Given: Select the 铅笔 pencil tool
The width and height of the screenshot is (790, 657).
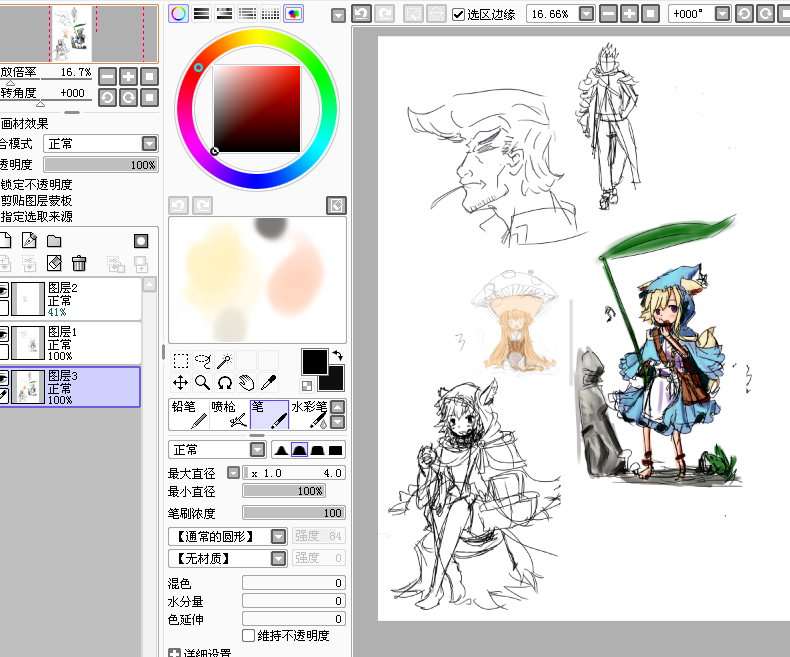Looking at the screenshot, I should (188, 415).
